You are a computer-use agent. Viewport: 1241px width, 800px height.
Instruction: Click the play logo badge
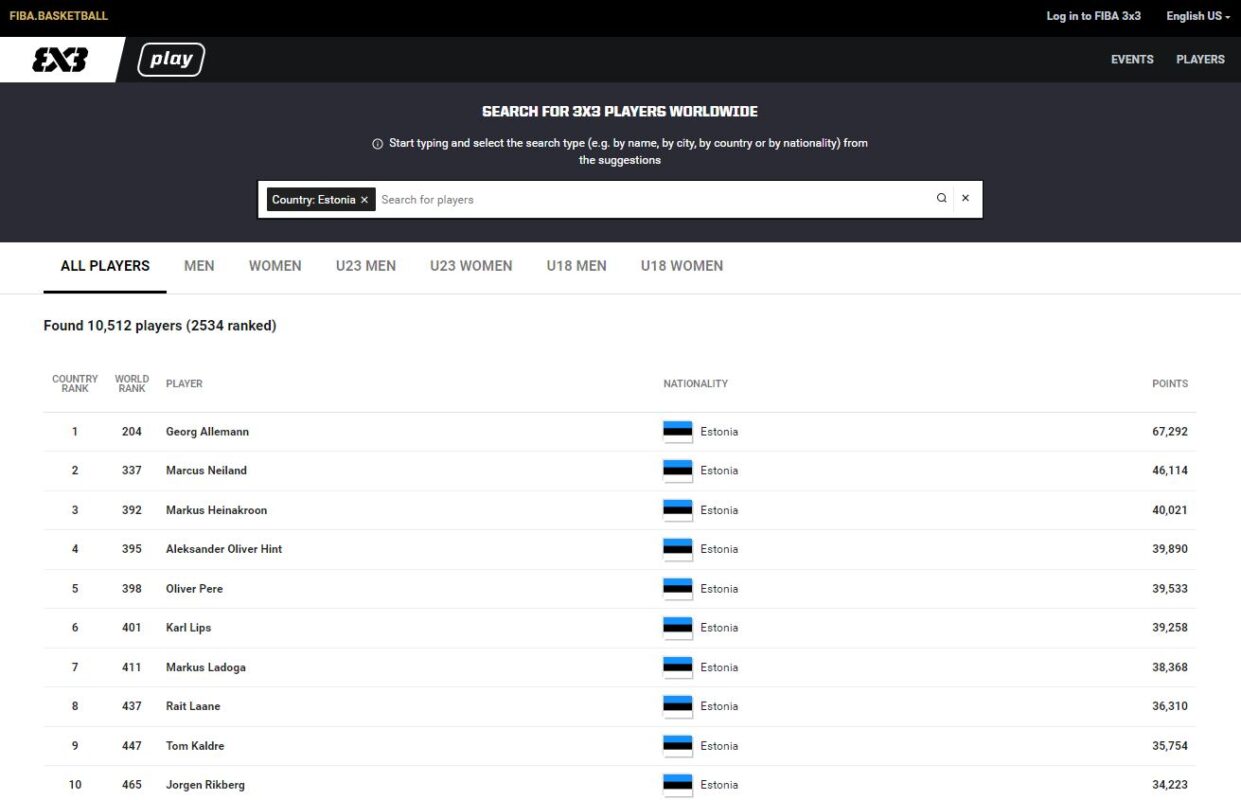[x=171, y=60]
